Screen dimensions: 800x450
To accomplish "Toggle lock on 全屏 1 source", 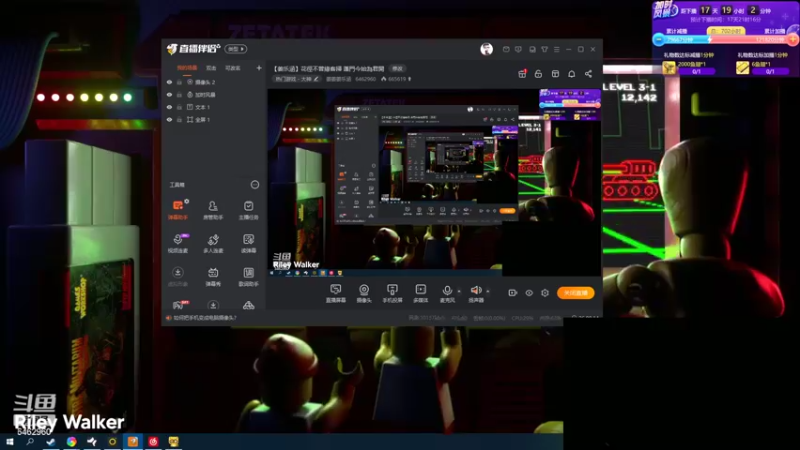I will coord(179,119).
